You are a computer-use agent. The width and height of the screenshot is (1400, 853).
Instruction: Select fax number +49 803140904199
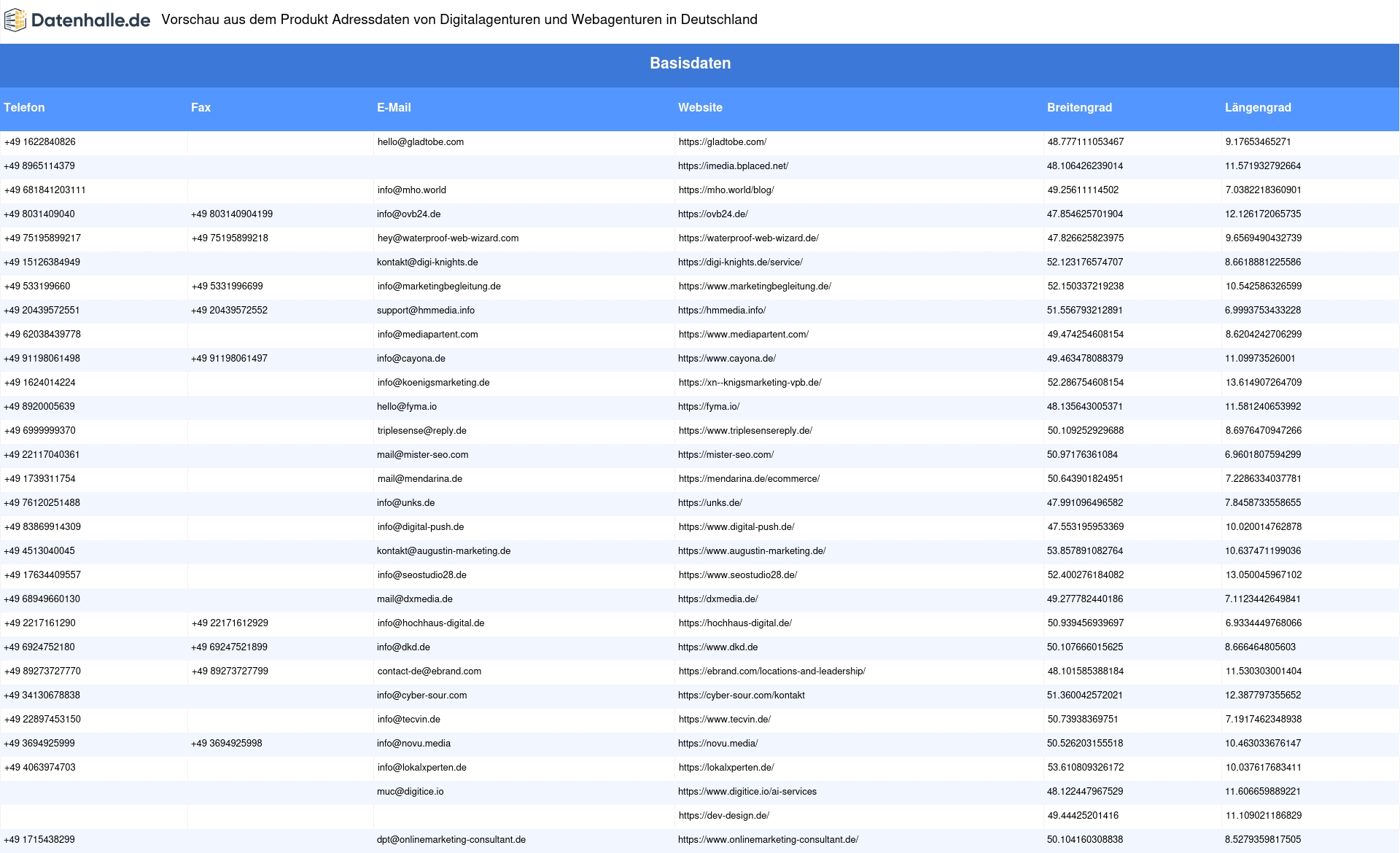232,214
